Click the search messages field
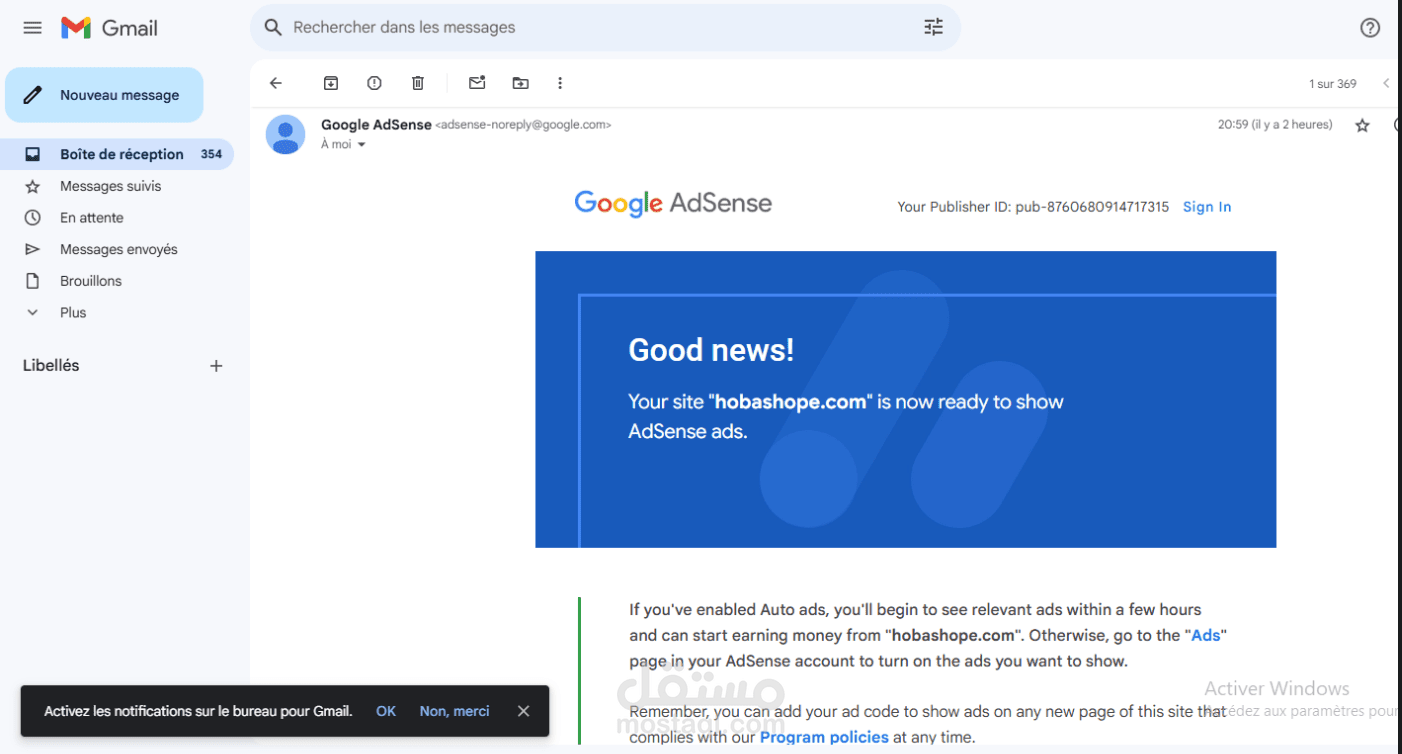 tap(605, 28)
